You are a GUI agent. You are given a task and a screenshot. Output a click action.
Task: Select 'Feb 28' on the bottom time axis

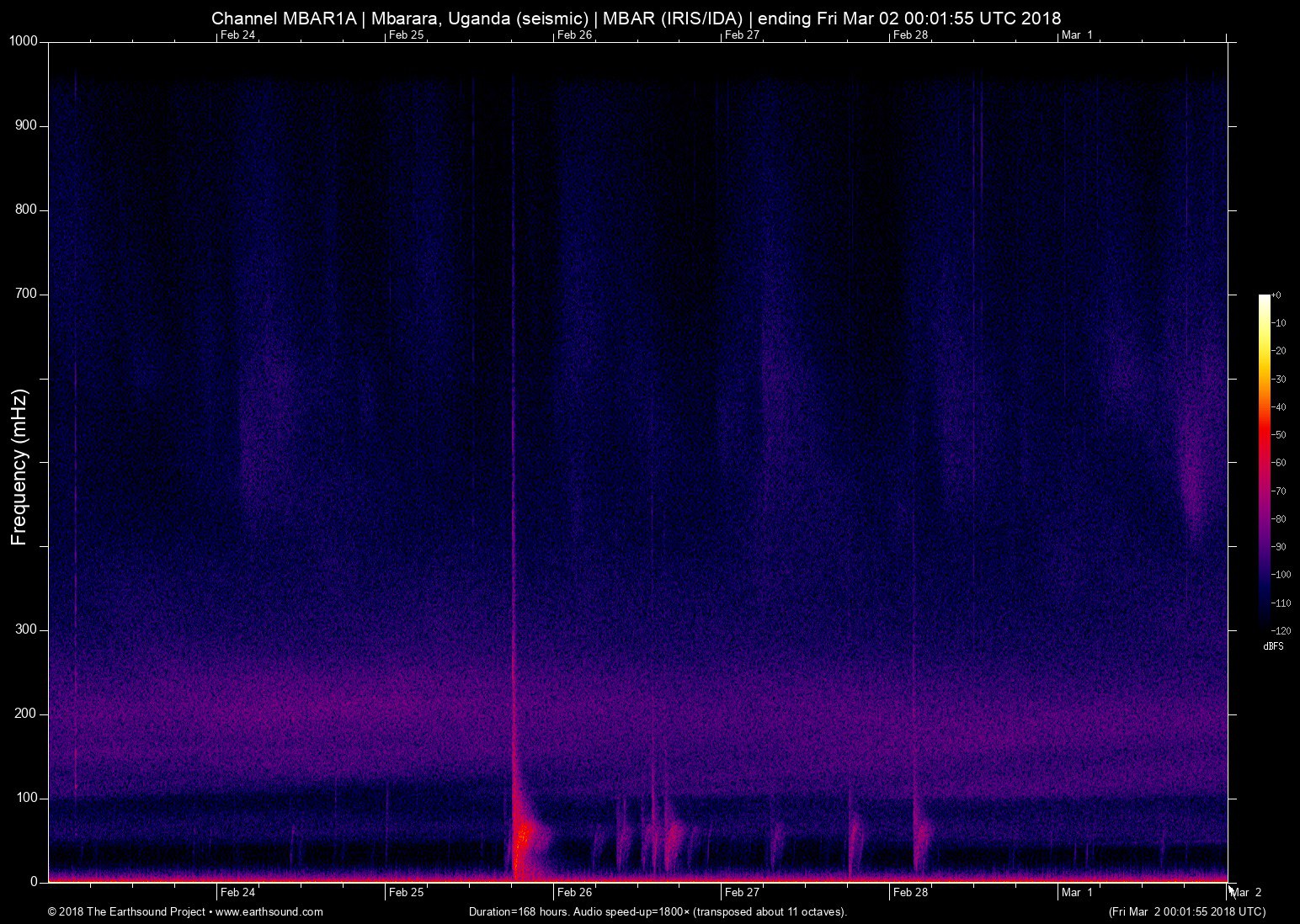[910, 892]
